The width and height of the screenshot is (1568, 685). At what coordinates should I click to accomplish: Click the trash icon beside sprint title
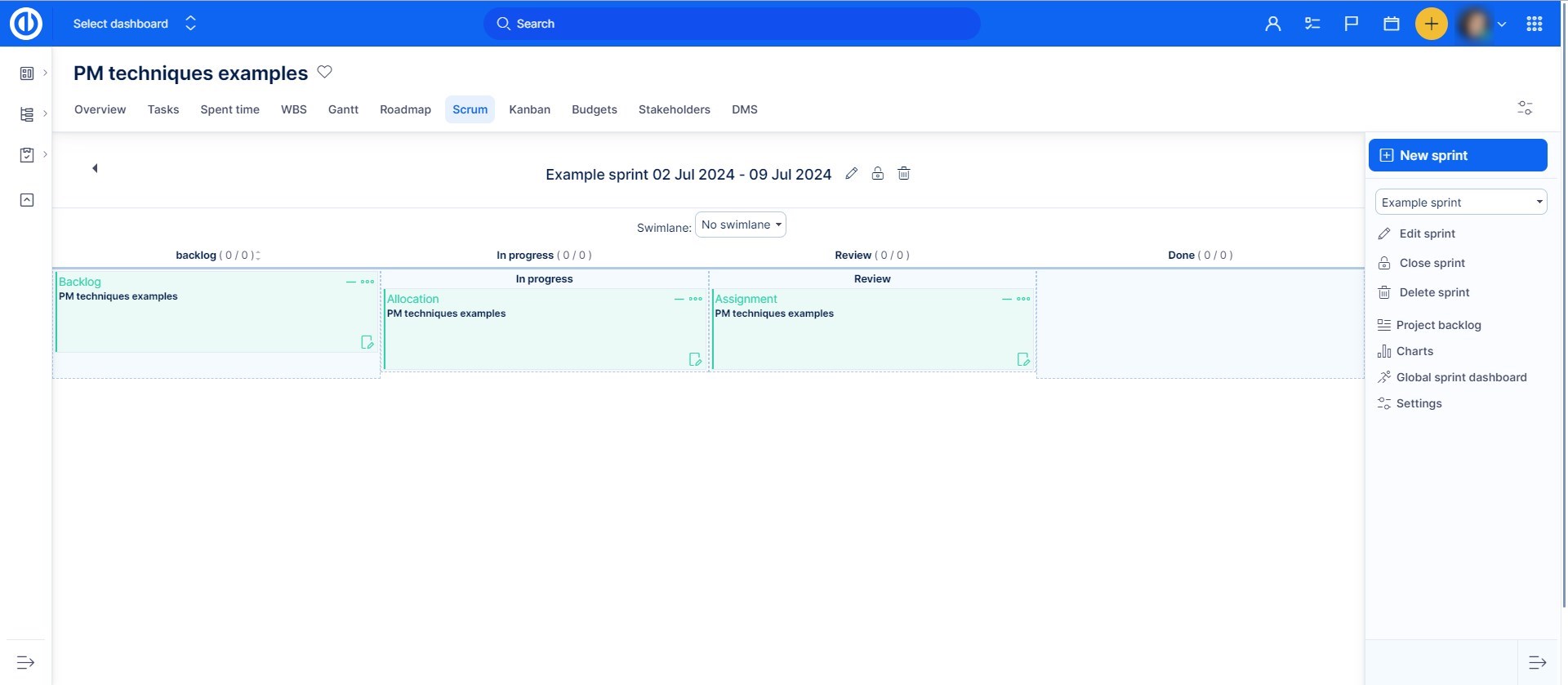(x=903, y=173)
